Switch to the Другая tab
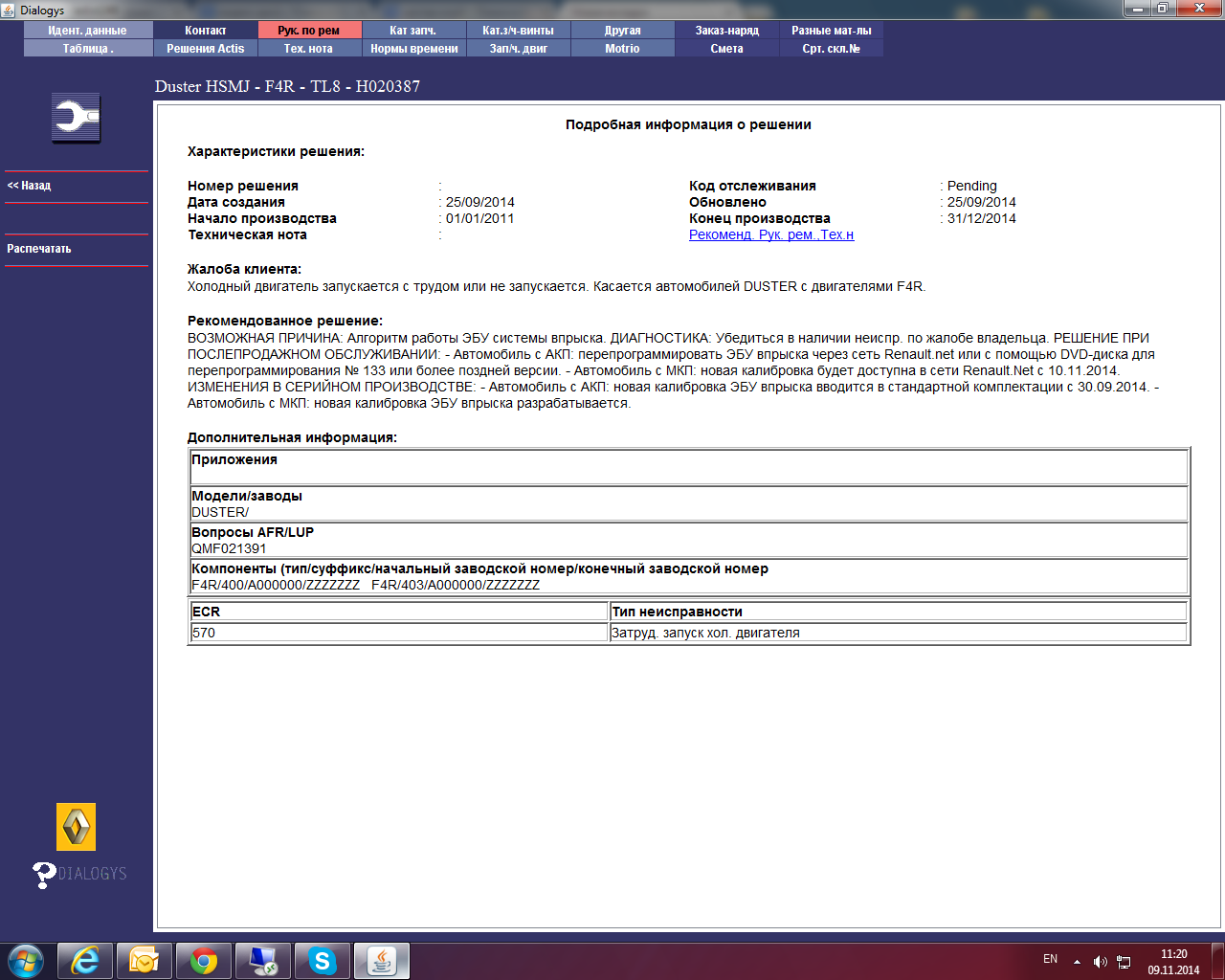Viewport: 1225px width, 980px height. (x=622, y=31)
